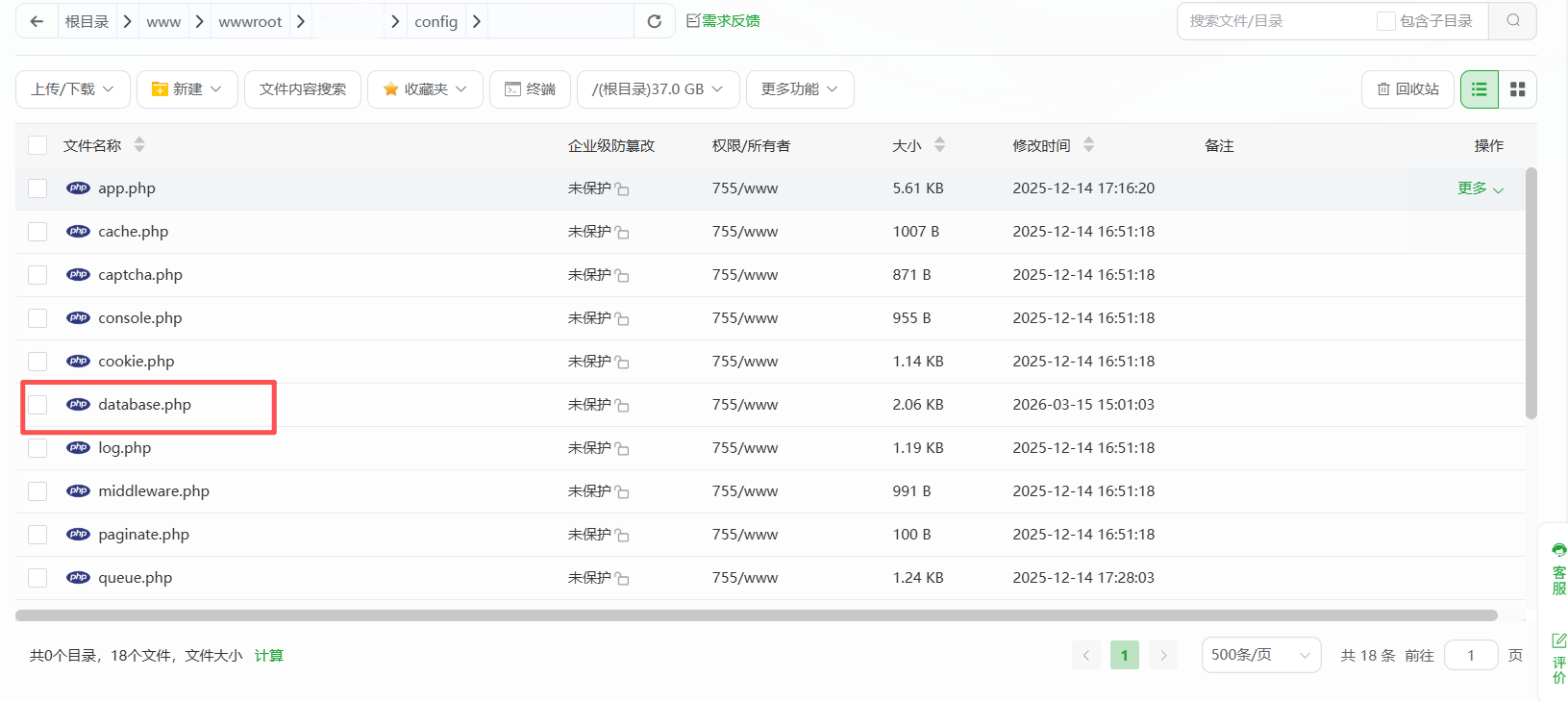Image resolution: width=1568 pixels, height=702 pixels.
Task: Sort by size arrows
Action: [x=939, y=145]
